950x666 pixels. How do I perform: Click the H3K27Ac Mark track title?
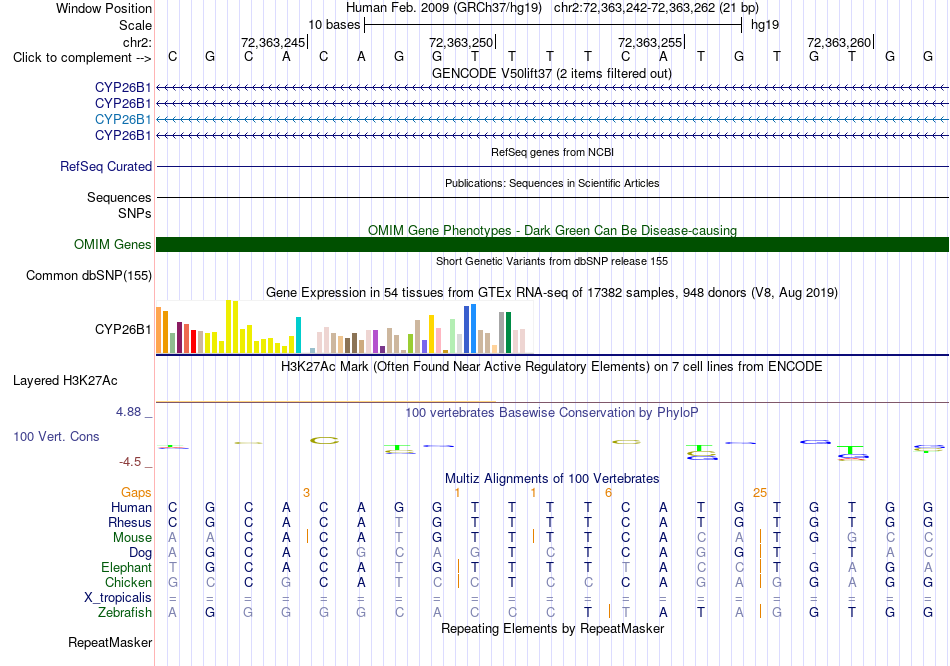552,367
